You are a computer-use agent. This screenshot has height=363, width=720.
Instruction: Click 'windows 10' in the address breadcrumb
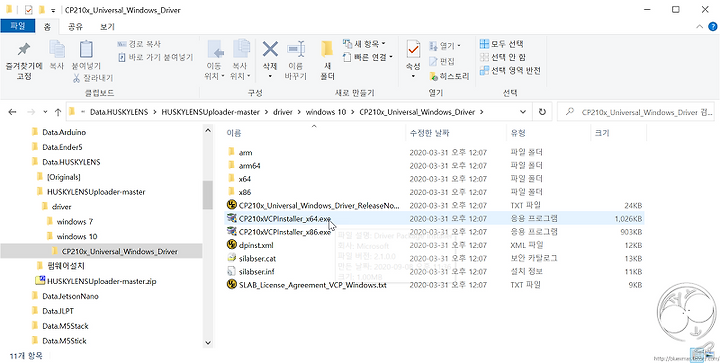(x=326, y=112)
